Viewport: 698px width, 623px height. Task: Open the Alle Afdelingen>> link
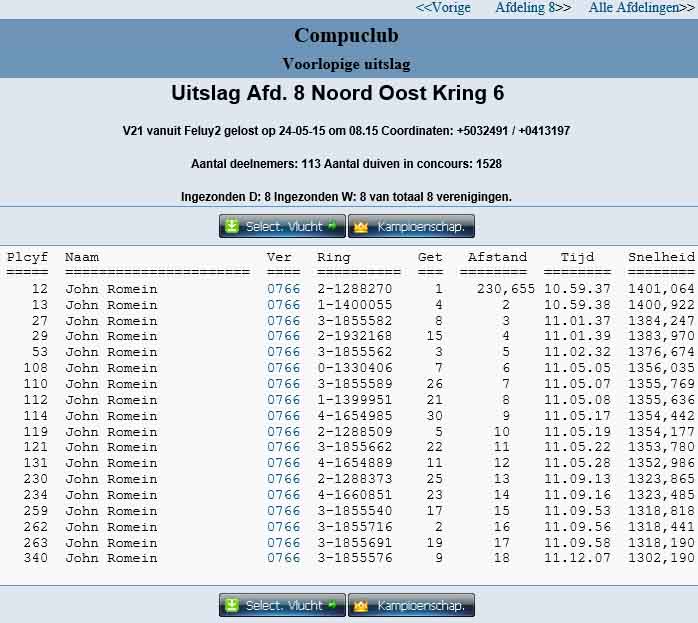[641, 8]
